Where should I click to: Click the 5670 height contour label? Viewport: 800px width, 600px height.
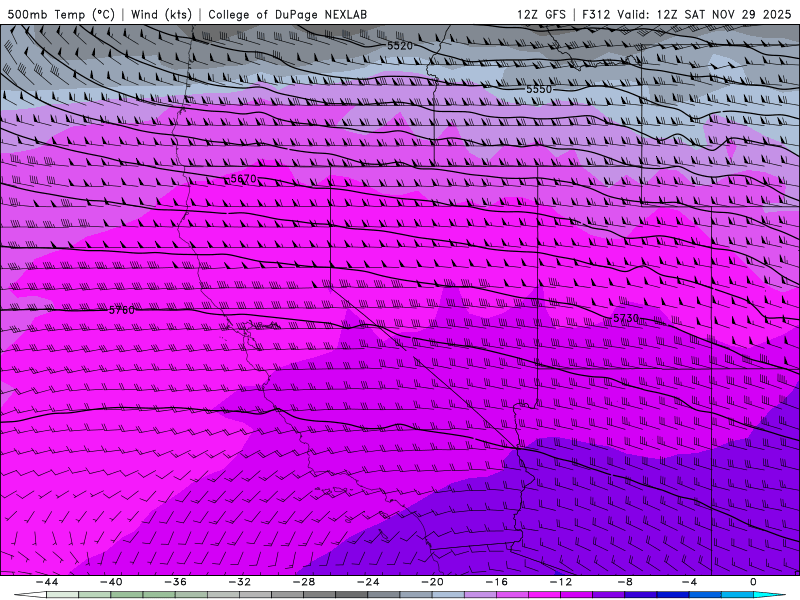[x=243, y=179]
